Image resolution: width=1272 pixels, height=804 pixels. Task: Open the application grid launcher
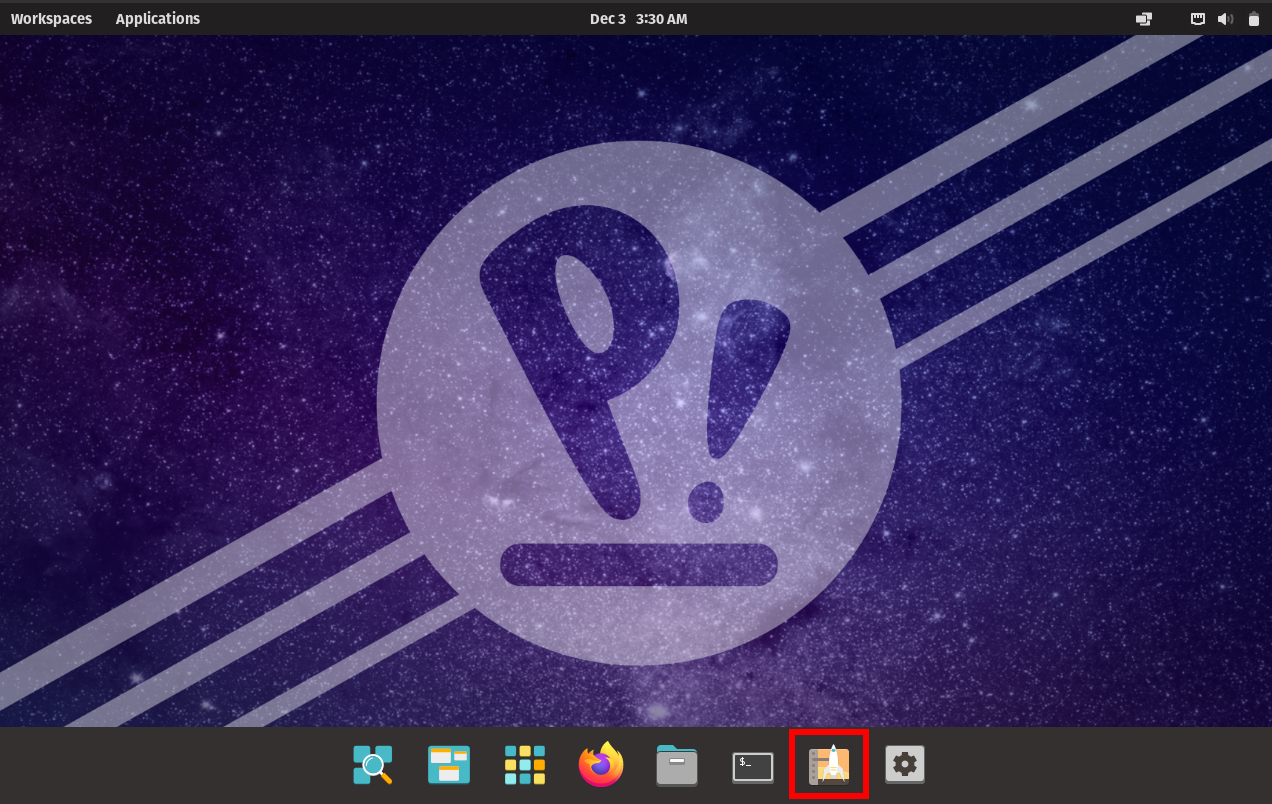pos(525,765)
